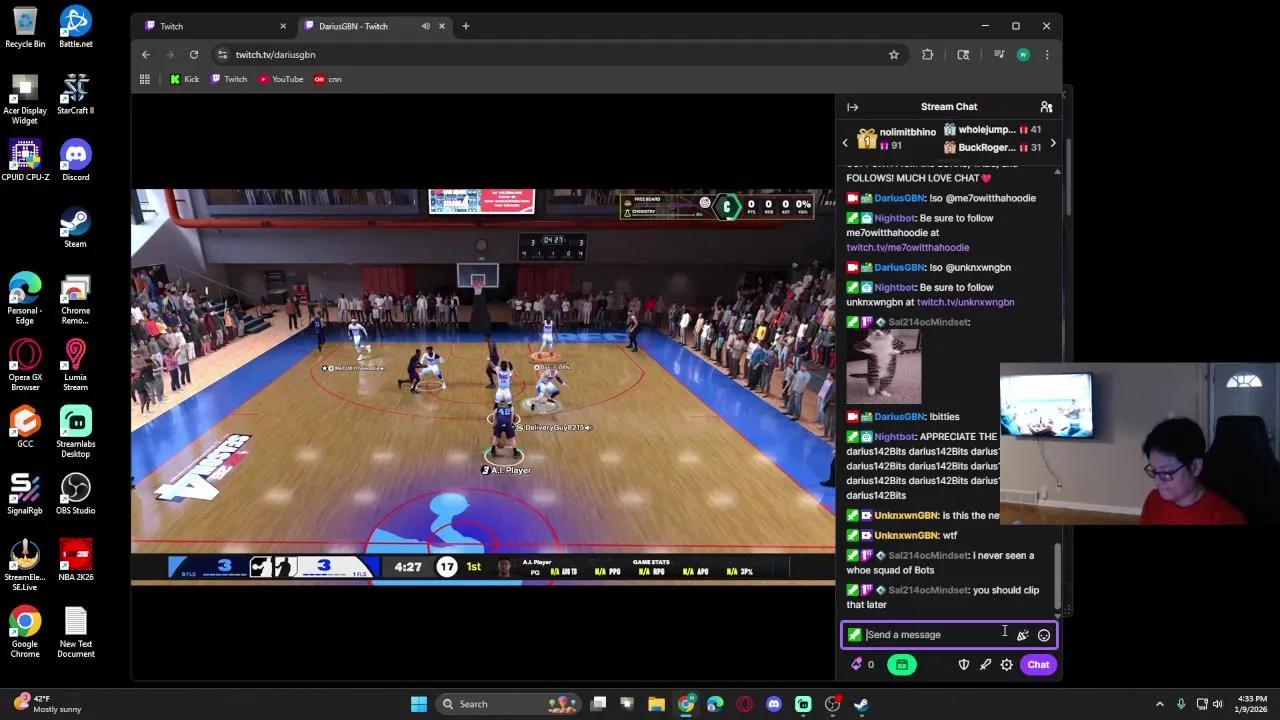Open a new browser tab
The height and width of the screenshot is (720, 1280).
click(x=466, y=26)
